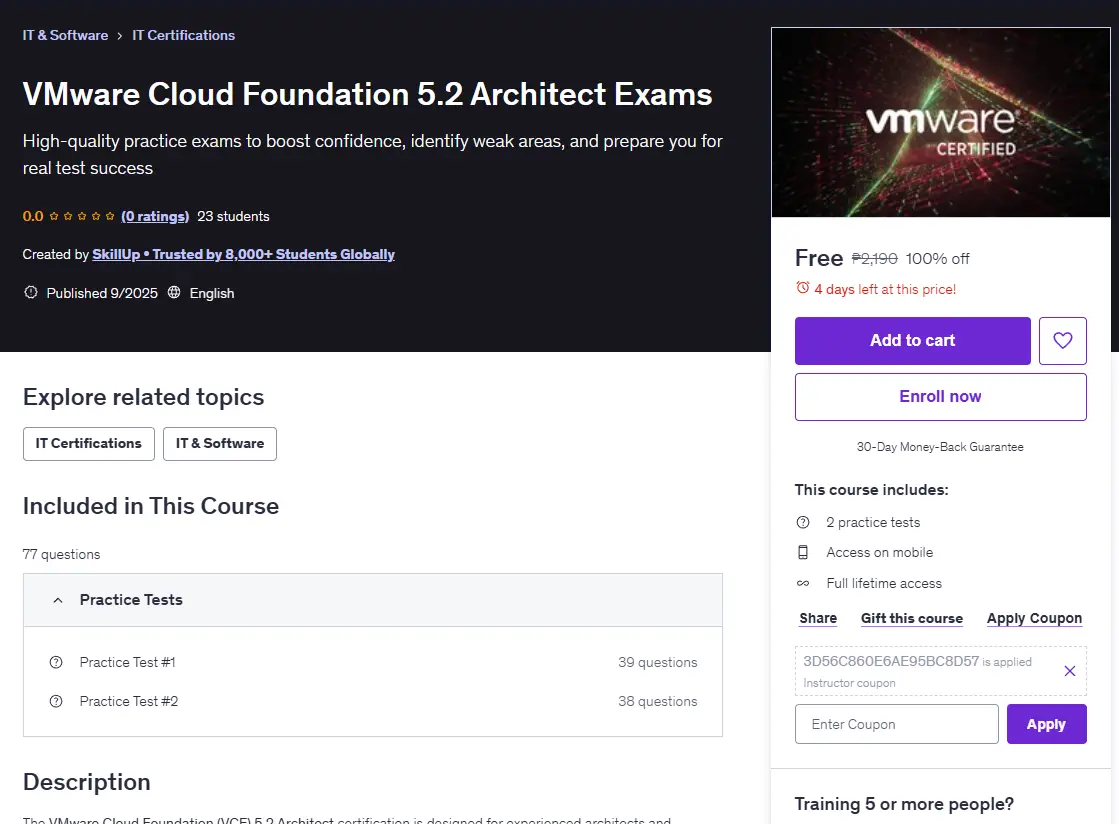
Task: Remove applied coupon with X icon
Action: 1069,671
